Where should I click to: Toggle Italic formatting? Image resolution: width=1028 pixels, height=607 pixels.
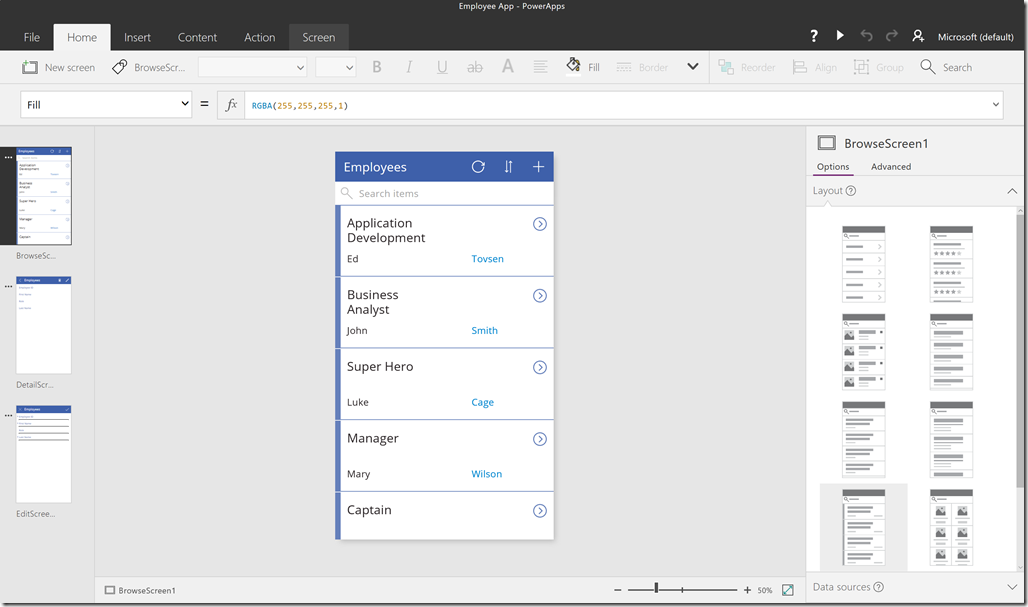click(x=409, y=67)
